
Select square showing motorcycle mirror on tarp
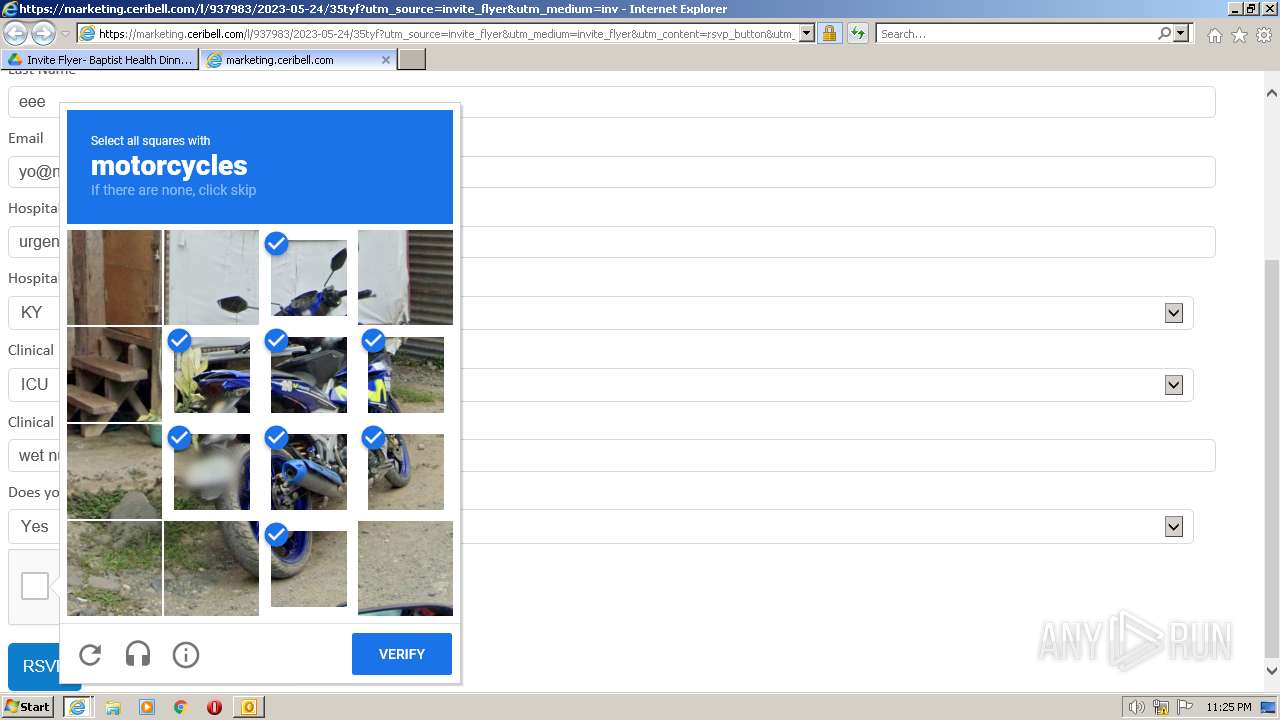[211, 277]
